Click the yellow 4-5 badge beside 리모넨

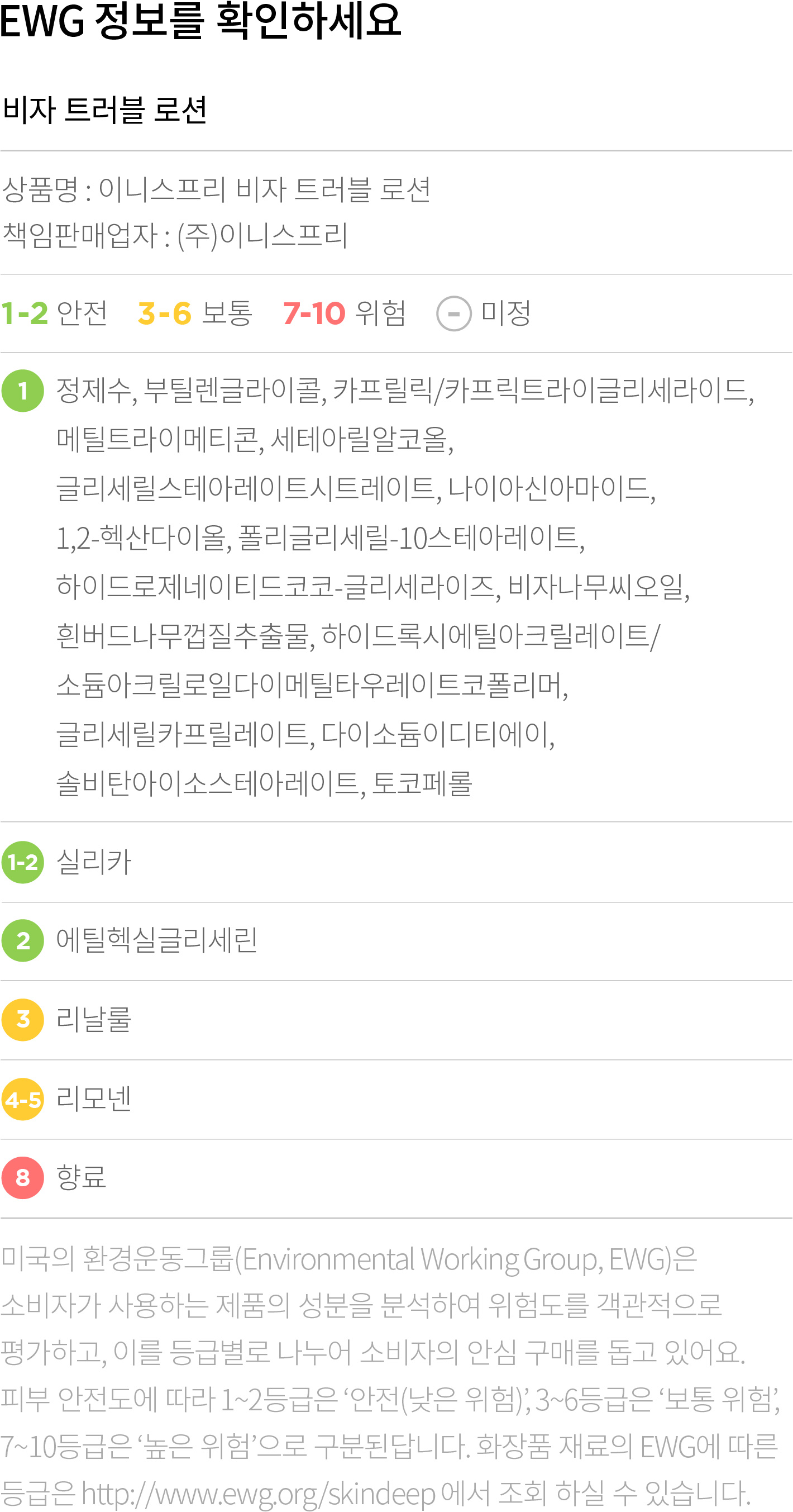[x=23, y=1100]
